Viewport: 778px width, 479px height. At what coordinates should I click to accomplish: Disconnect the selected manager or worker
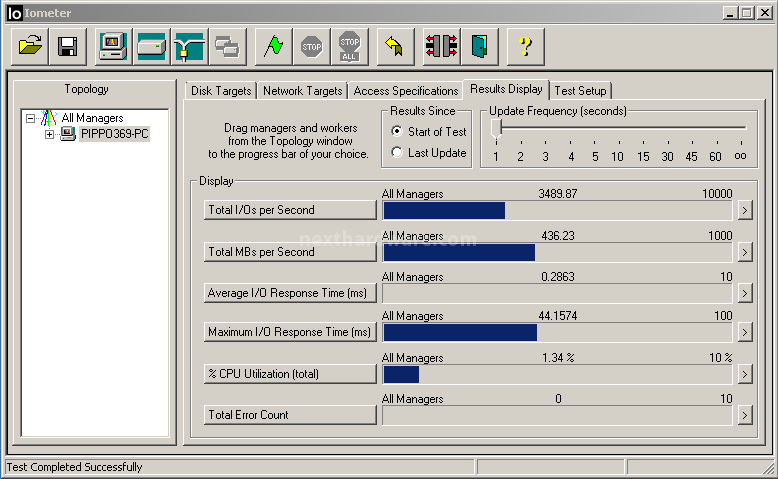[x=441, y=47]
